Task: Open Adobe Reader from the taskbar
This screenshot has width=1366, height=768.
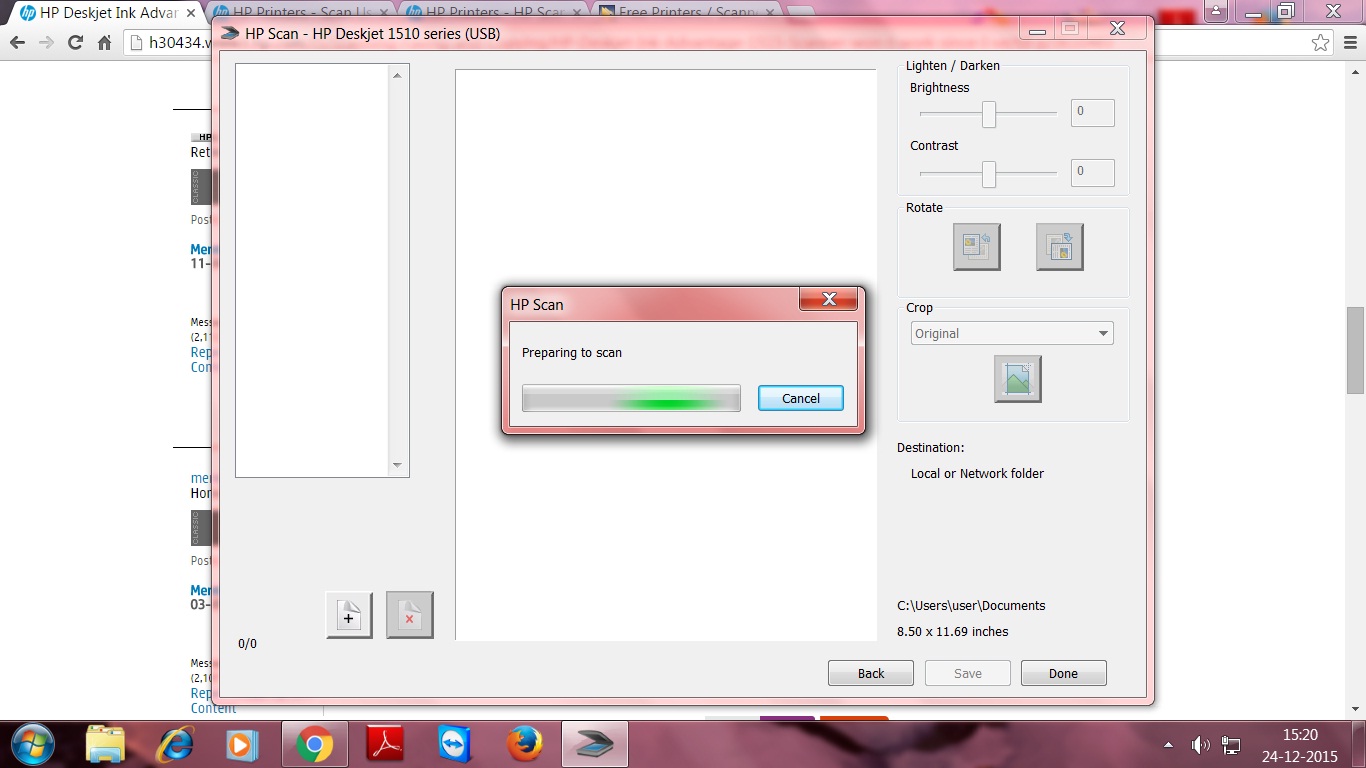Action: point(385,745)
